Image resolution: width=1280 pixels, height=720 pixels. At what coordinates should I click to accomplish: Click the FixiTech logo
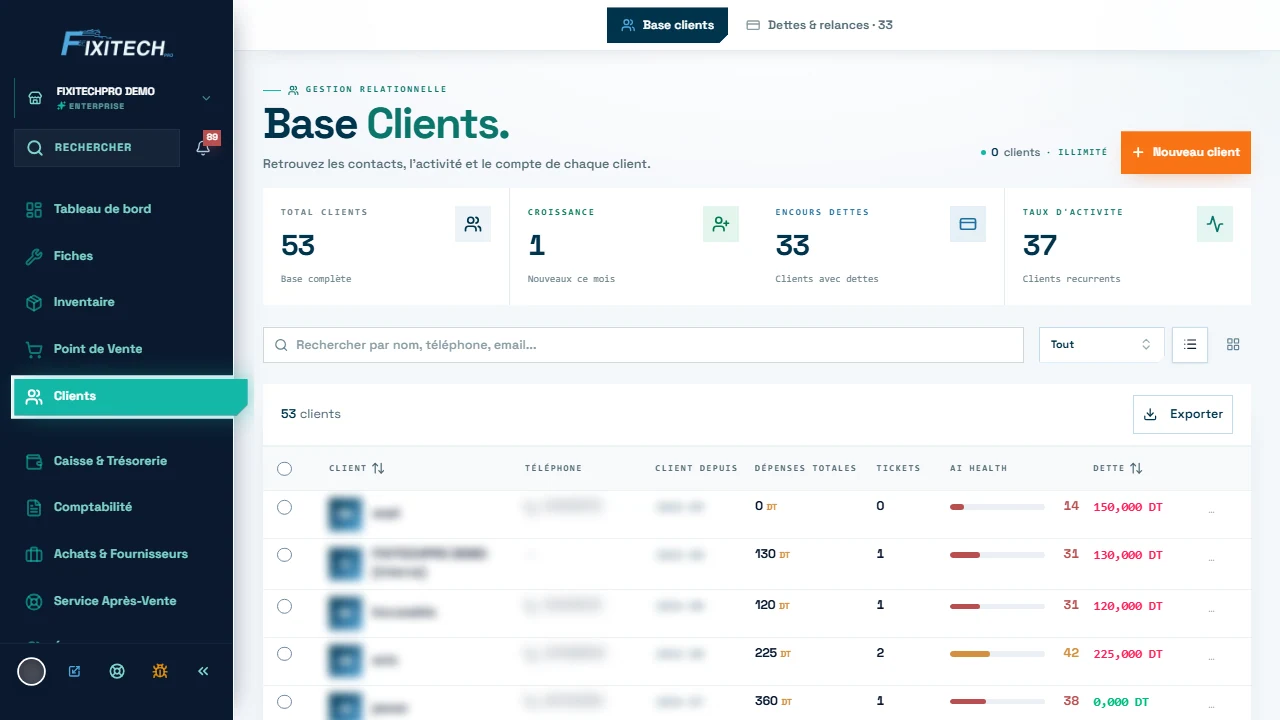[x=117, y=43]
